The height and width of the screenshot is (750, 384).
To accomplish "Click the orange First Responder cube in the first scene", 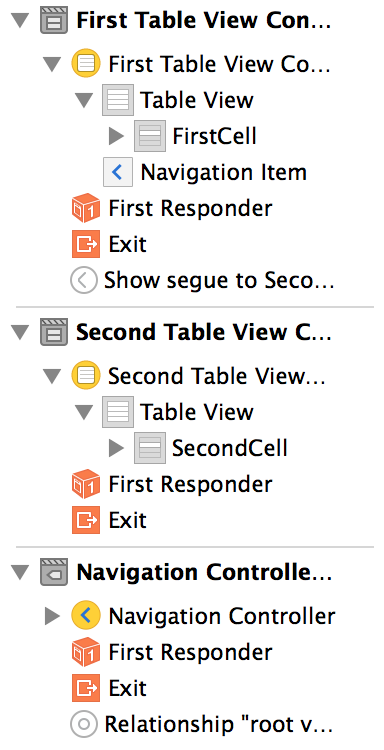I will click(86, 208).
